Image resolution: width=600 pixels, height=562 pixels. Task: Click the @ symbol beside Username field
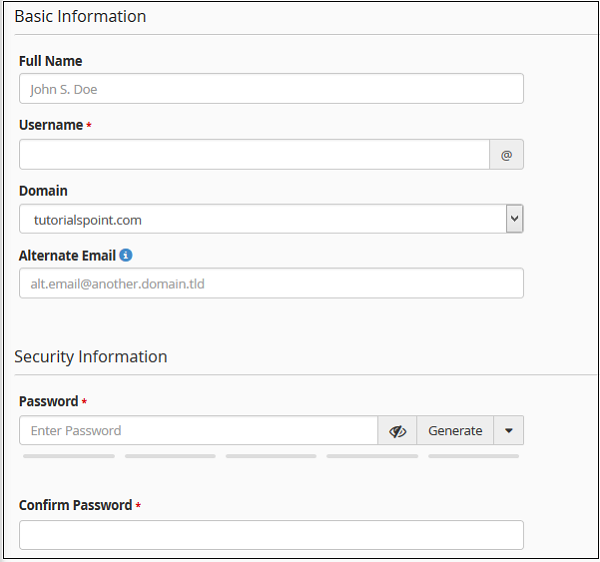(506, 155)
